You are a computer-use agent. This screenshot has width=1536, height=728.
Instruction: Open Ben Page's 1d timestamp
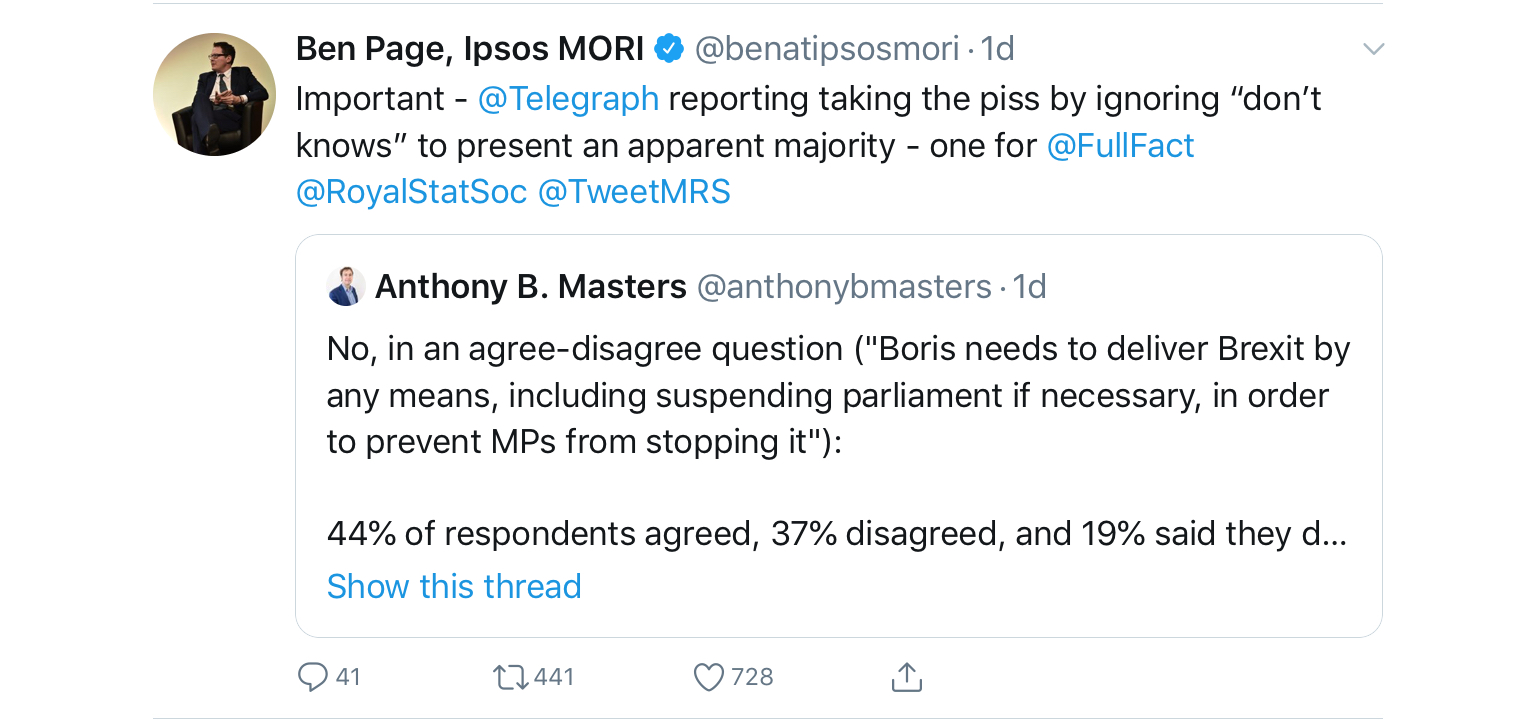997,49
